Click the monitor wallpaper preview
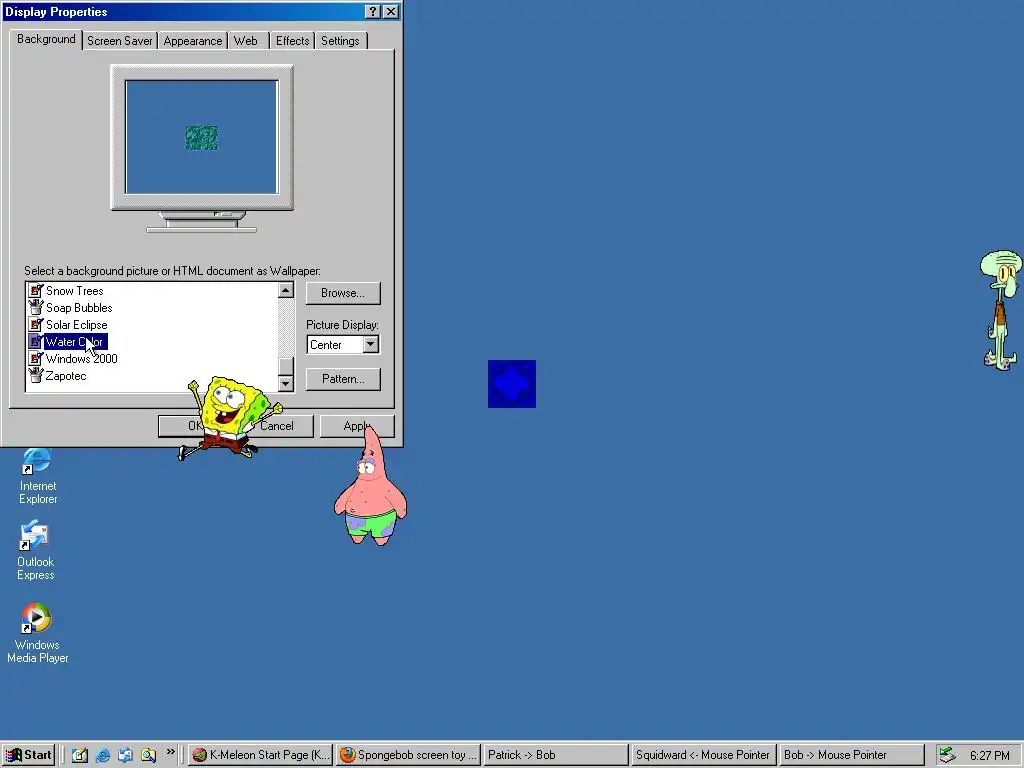1024x768 pixels. 202,137
